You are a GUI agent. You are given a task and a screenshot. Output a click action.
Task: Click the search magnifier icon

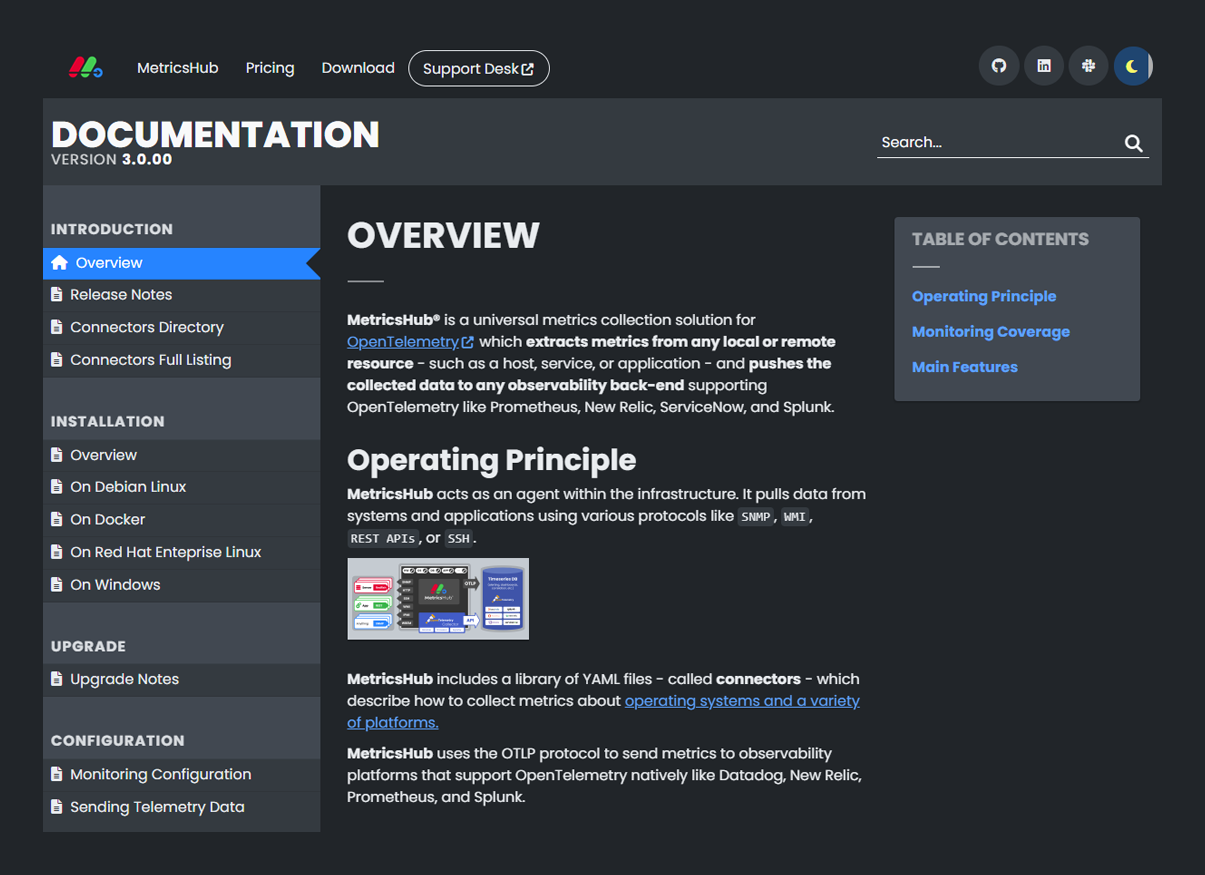click(1133, 143)
